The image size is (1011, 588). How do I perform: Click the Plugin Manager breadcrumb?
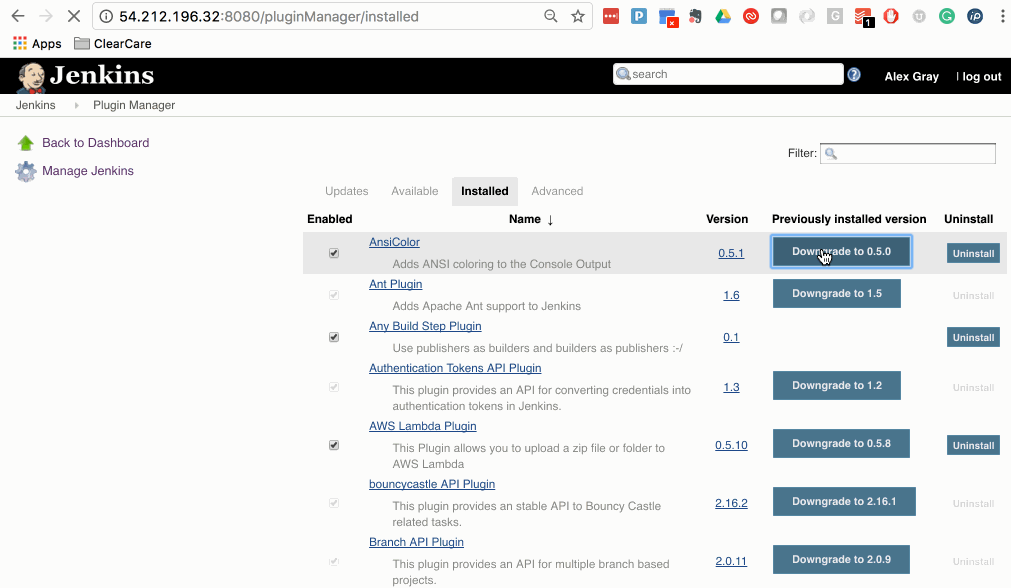pyautogui.click(x=134, y=105)
